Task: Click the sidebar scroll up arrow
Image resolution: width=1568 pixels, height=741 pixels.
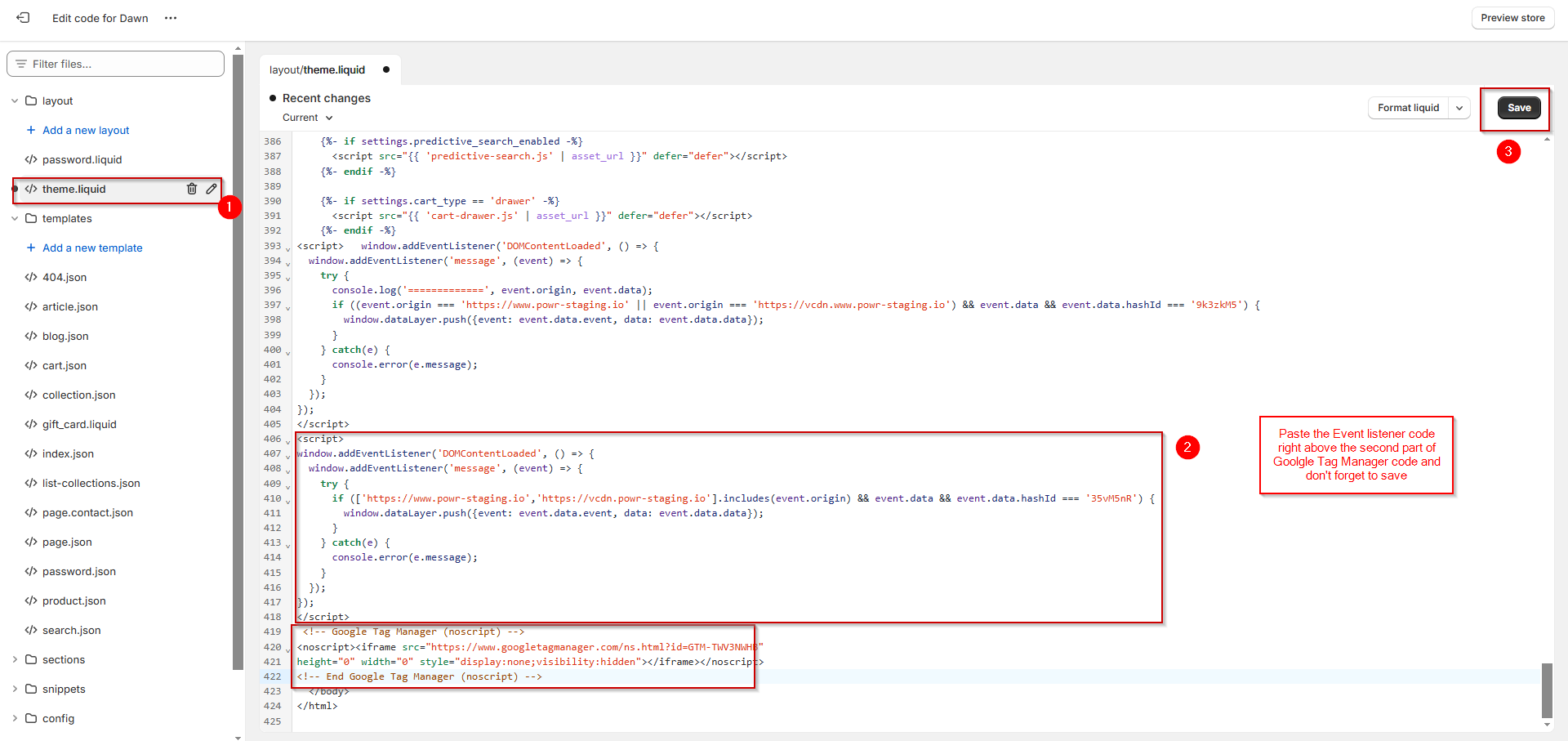Action: (238, 49)
